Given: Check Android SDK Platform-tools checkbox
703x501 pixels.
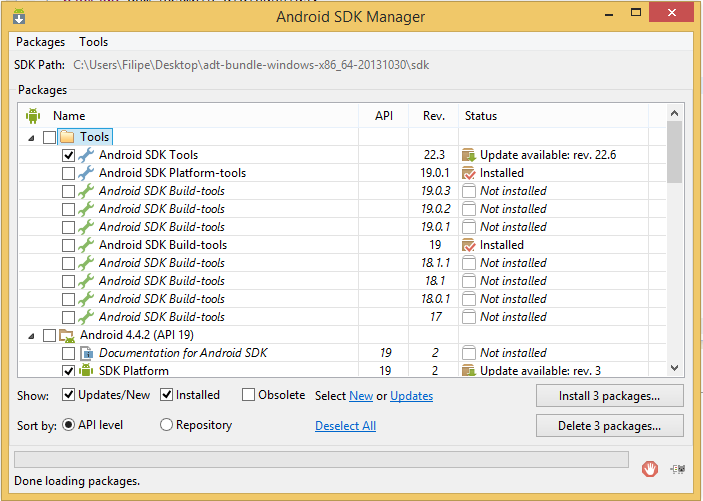Looking at the screenshot, I should [x=68, y=173].
